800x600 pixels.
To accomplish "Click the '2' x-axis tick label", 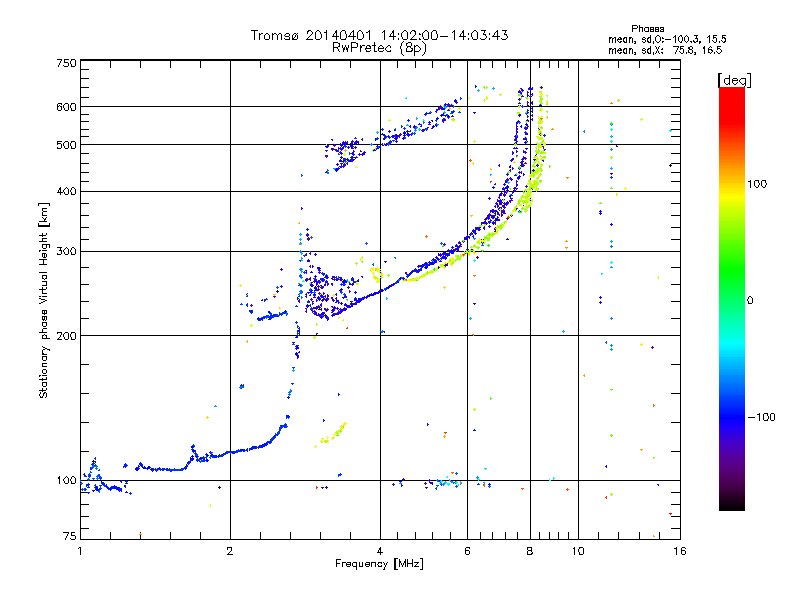I will pos(230,551).
